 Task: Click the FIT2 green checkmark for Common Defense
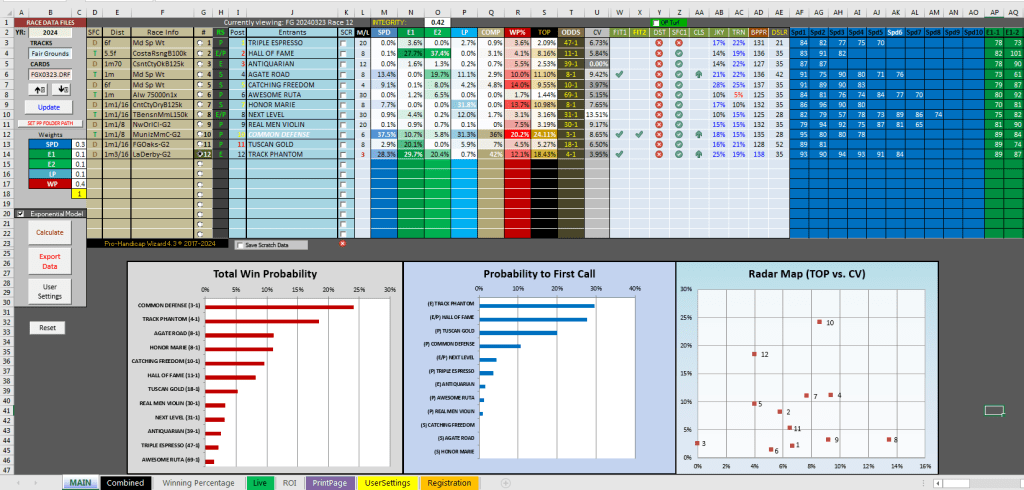[640, 134]
